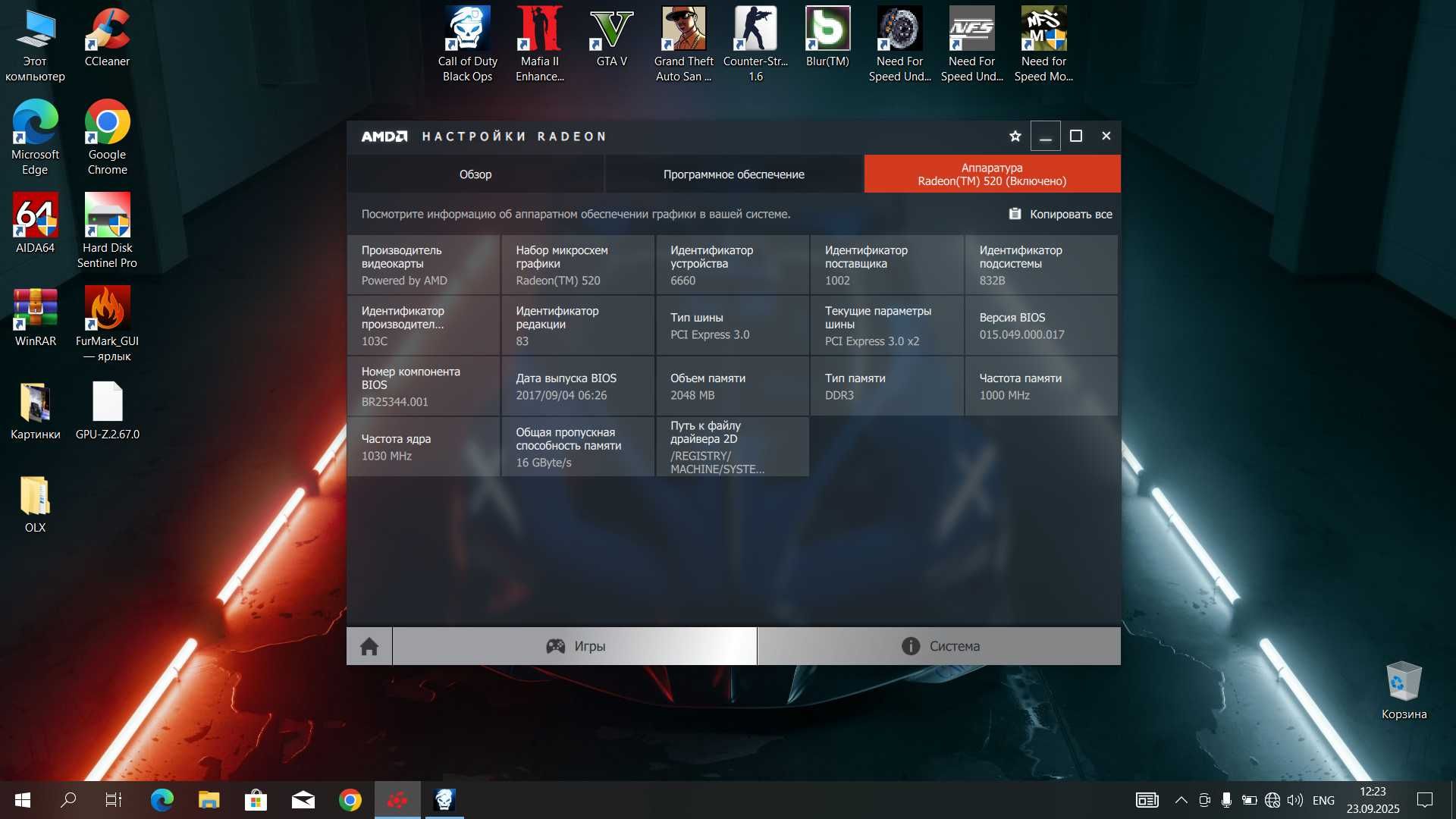Click the Идентификатор редакции 83 tile
This screenshot has width=1456, height=819.
point(578,325)
